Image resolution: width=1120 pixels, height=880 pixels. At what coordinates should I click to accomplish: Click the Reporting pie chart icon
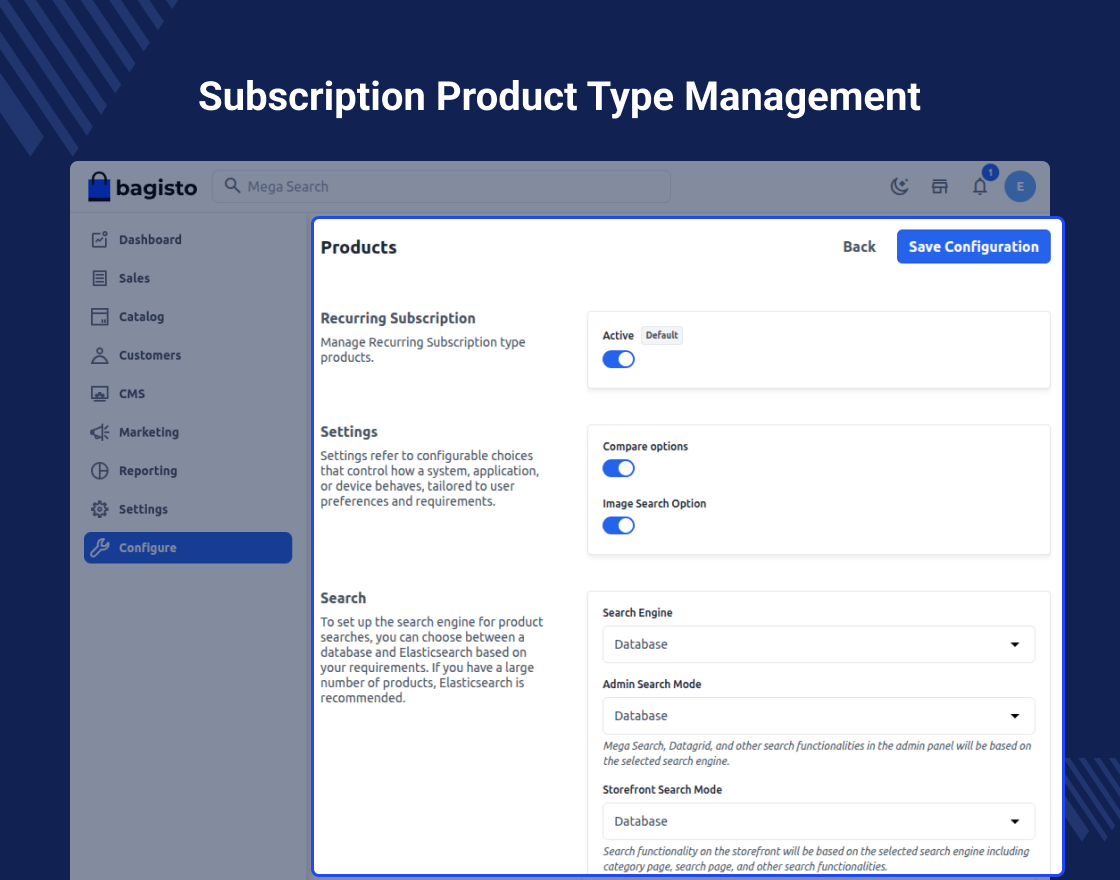[x=99, y=471]
